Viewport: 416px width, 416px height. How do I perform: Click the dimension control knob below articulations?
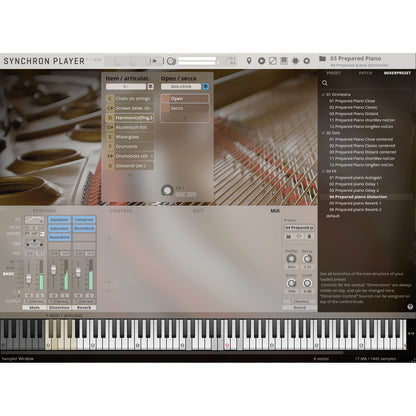[x=167, y=191]
